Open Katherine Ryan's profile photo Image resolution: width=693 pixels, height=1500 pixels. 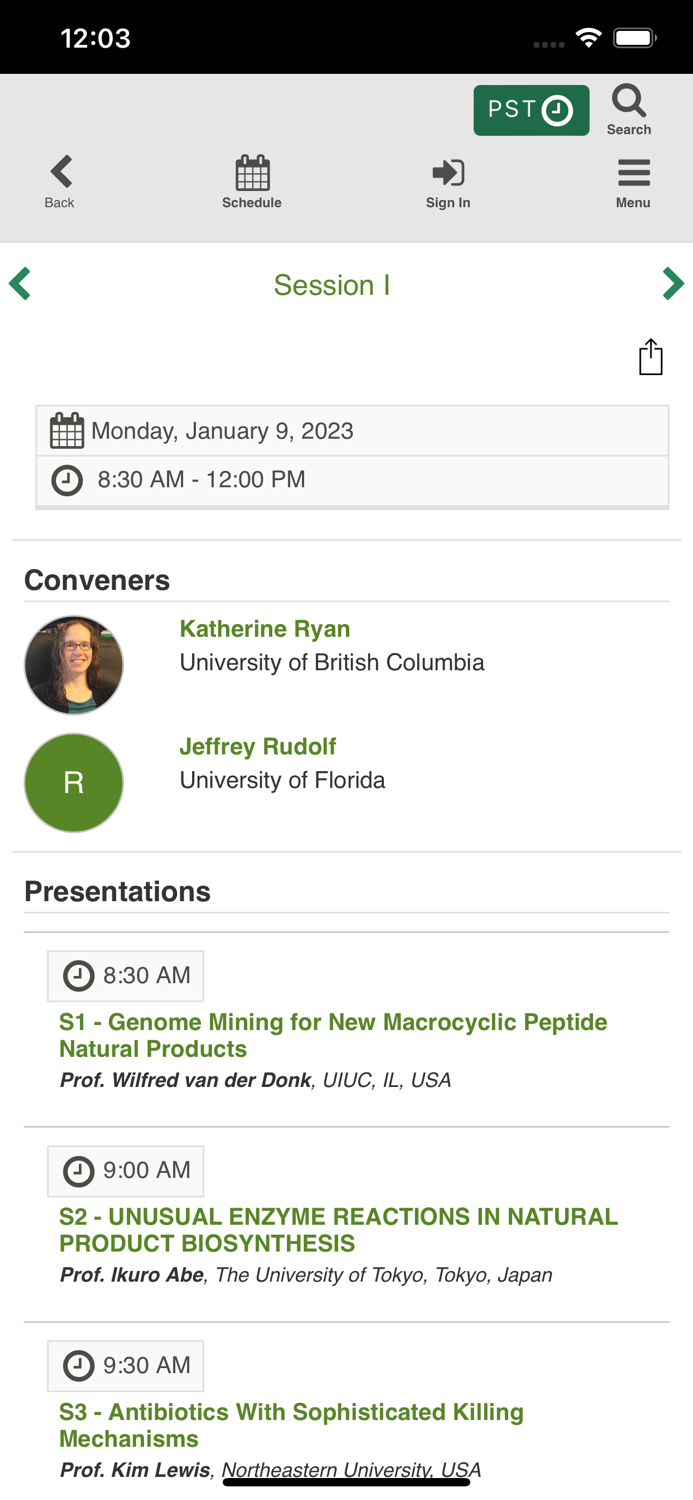(74, 665)
